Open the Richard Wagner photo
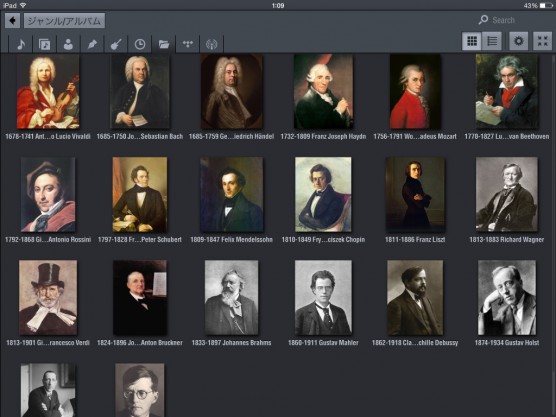The width and height of the screenshot is (556, 417). point(507,194)
